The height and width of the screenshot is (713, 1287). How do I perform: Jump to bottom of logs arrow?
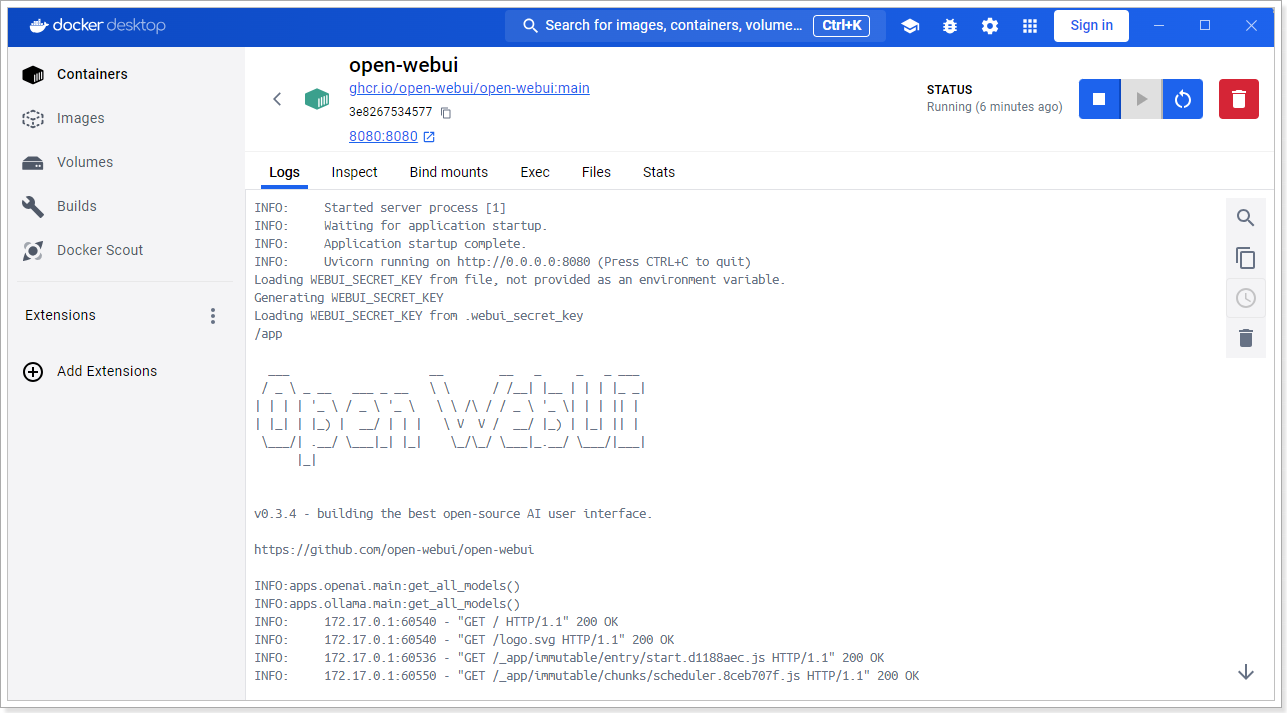[x=1246, y=672]
